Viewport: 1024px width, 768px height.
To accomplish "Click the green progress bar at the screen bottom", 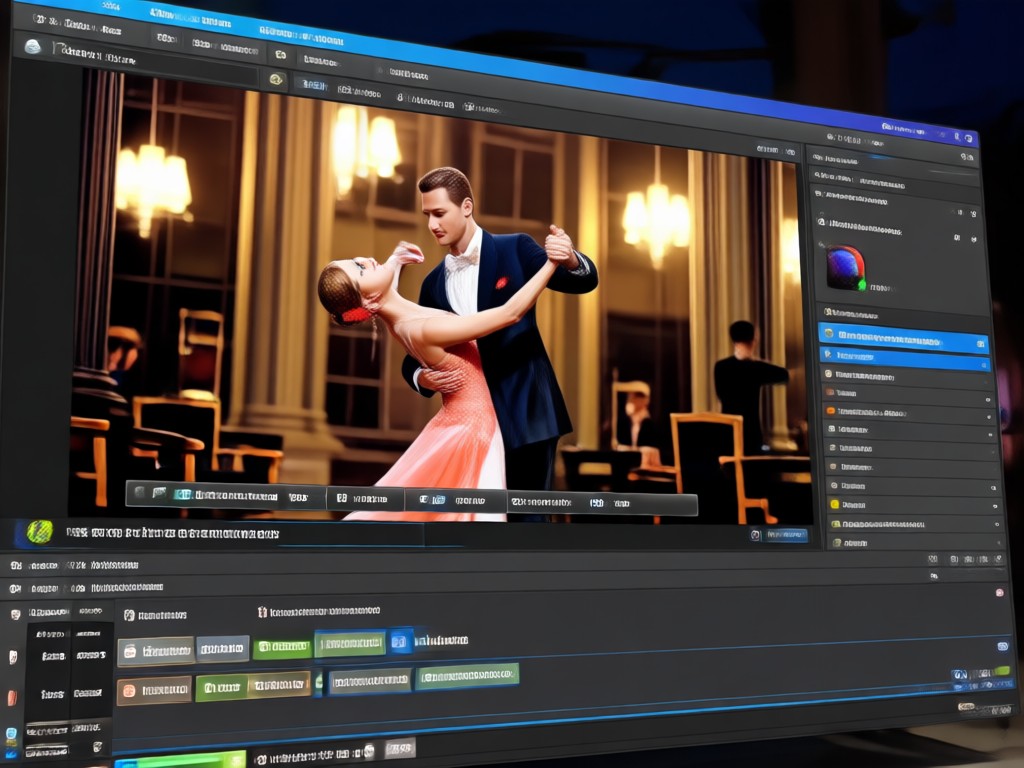I will tap(180, 760).
